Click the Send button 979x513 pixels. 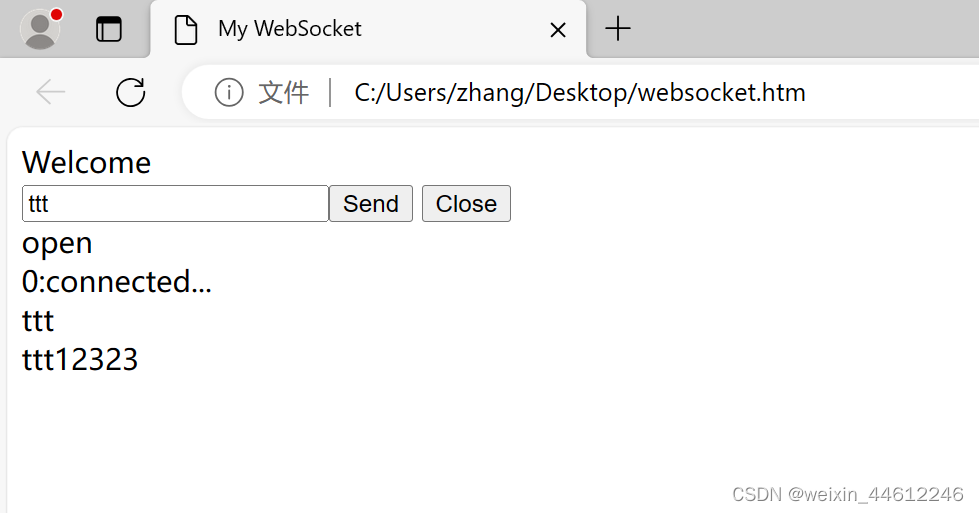[x=371, y=203]
